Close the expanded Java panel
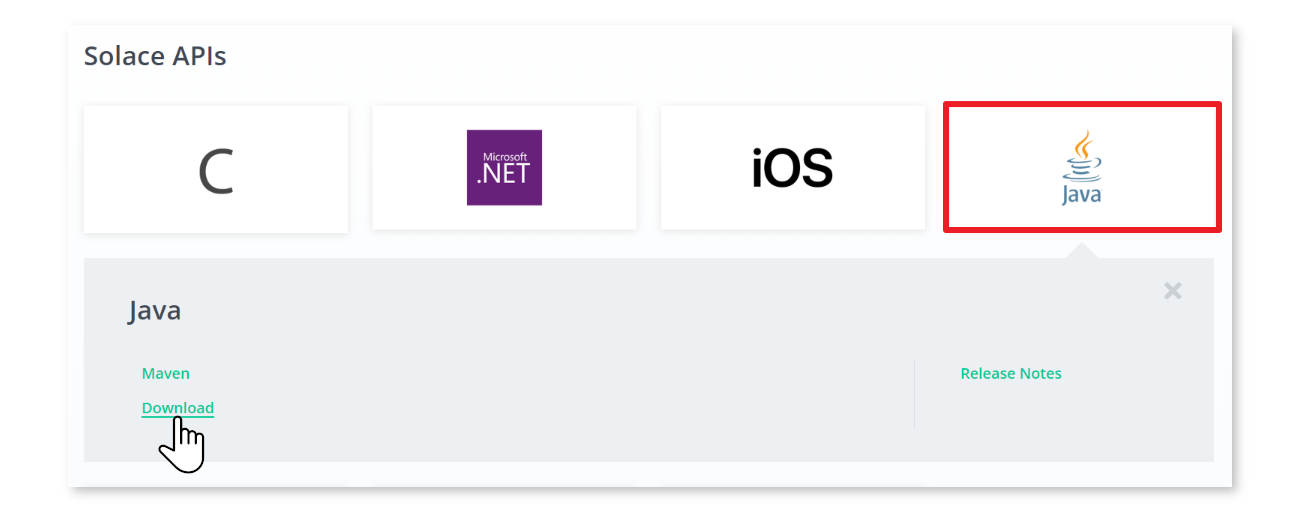This screenshot has width=1300, height=512. pyautogui.click(x=1173, y=291)
